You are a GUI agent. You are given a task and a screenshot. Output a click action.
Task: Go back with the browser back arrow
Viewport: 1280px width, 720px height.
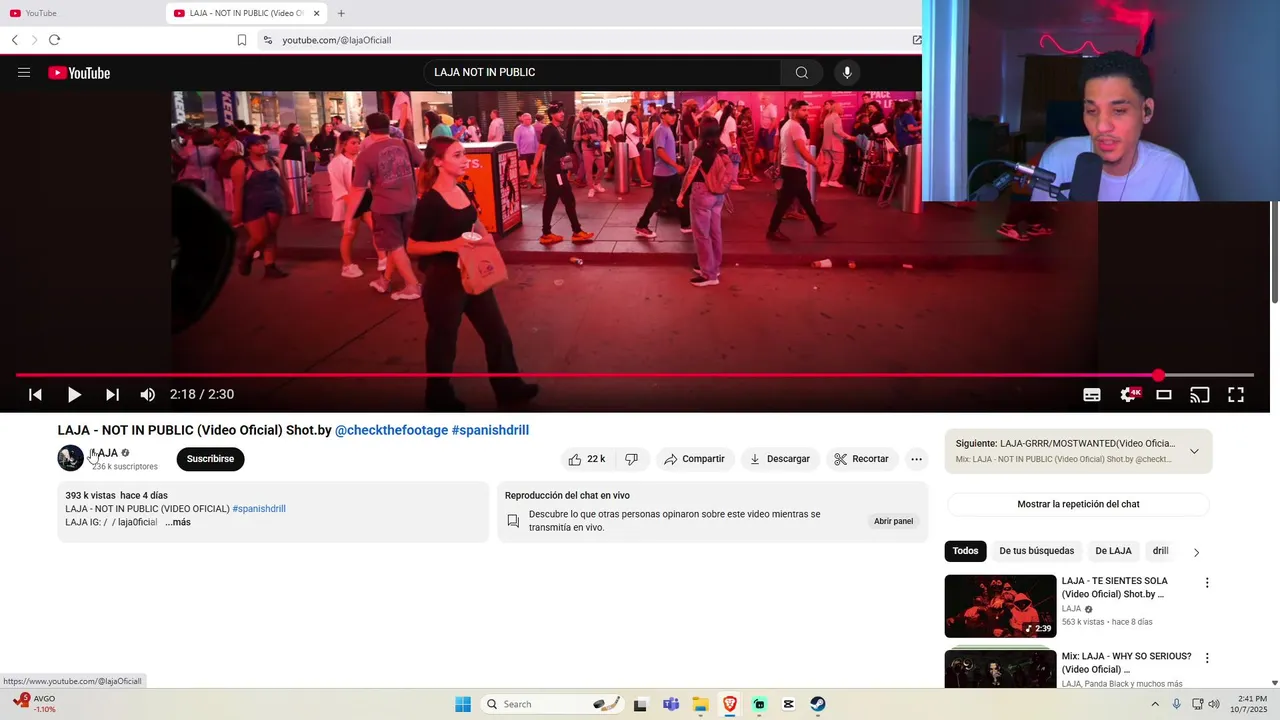click(15, 40)
